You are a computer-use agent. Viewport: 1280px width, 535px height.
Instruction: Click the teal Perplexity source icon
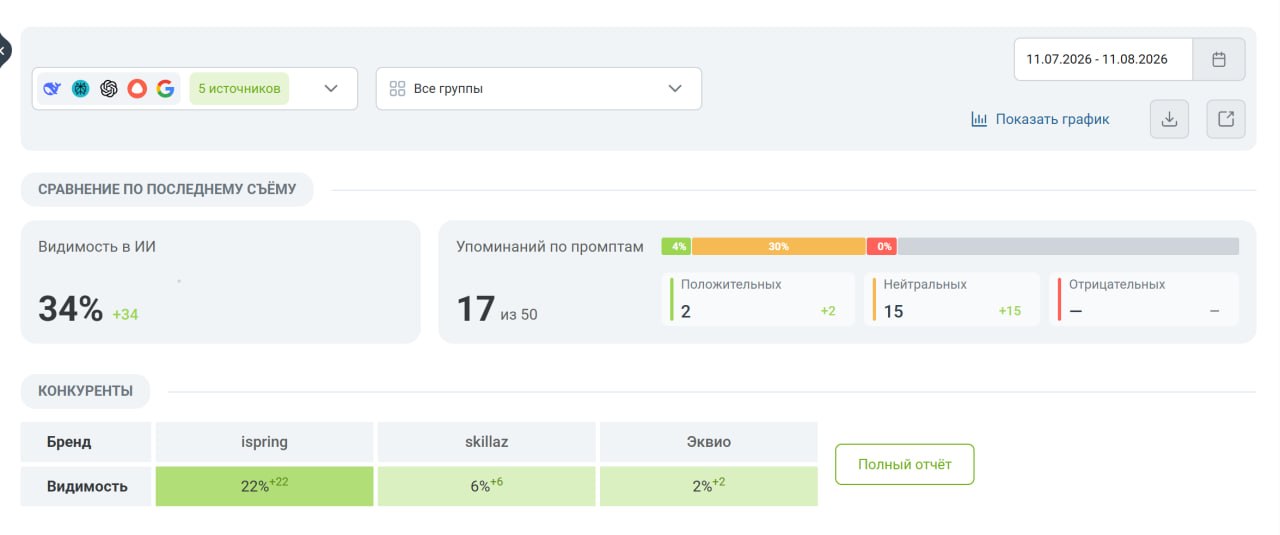[80, 88]
